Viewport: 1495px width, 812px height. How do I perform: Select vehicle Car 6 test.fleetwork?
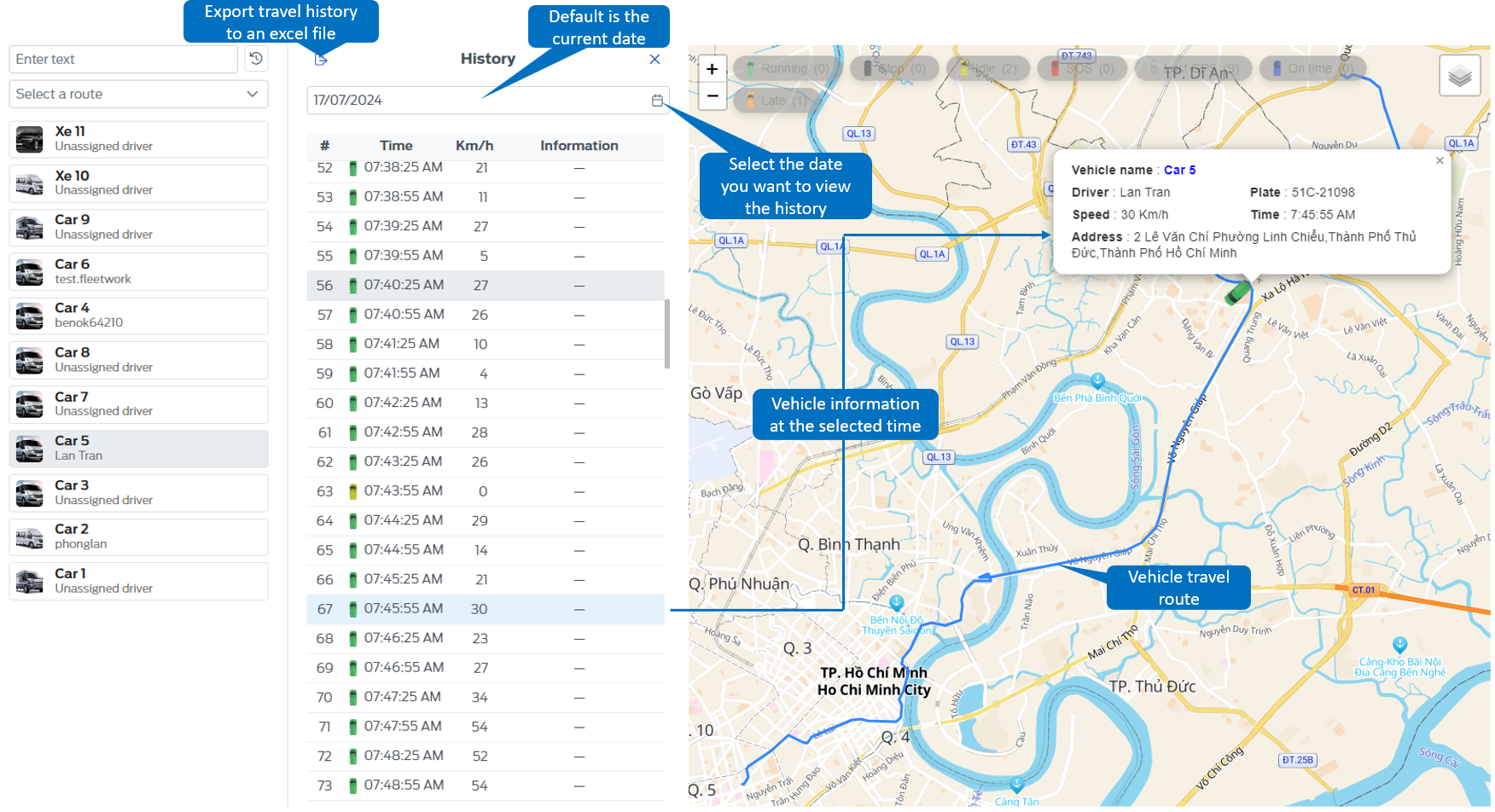coord(138,272)
